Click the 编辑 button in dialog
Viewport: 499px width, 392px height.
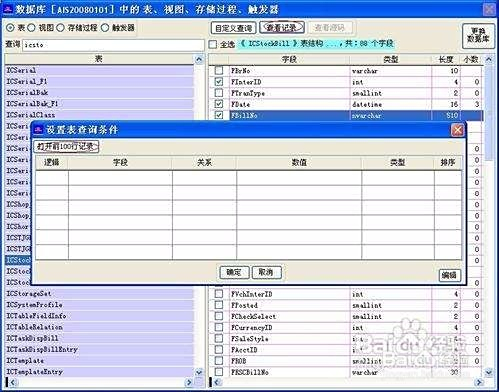449,275
